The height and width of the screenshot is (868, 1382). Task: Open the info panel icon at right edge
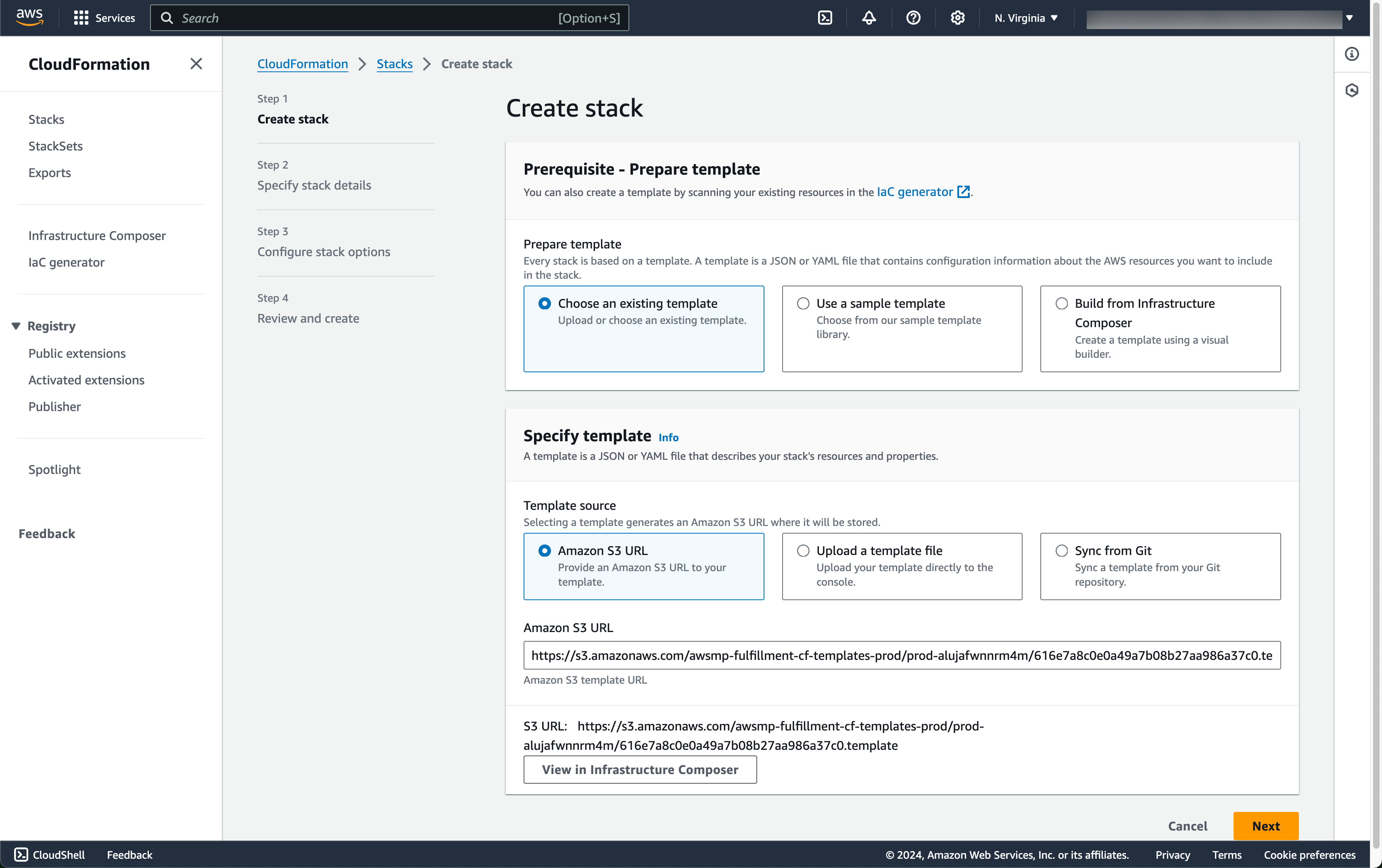coord(1352,54)
